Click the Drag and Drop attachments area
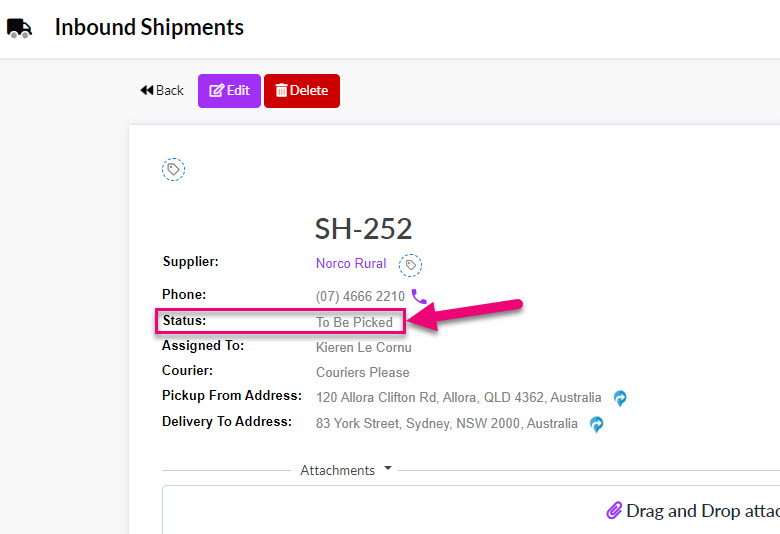The image size is (780, 534). pyautogui.click(x=471, y=510)
